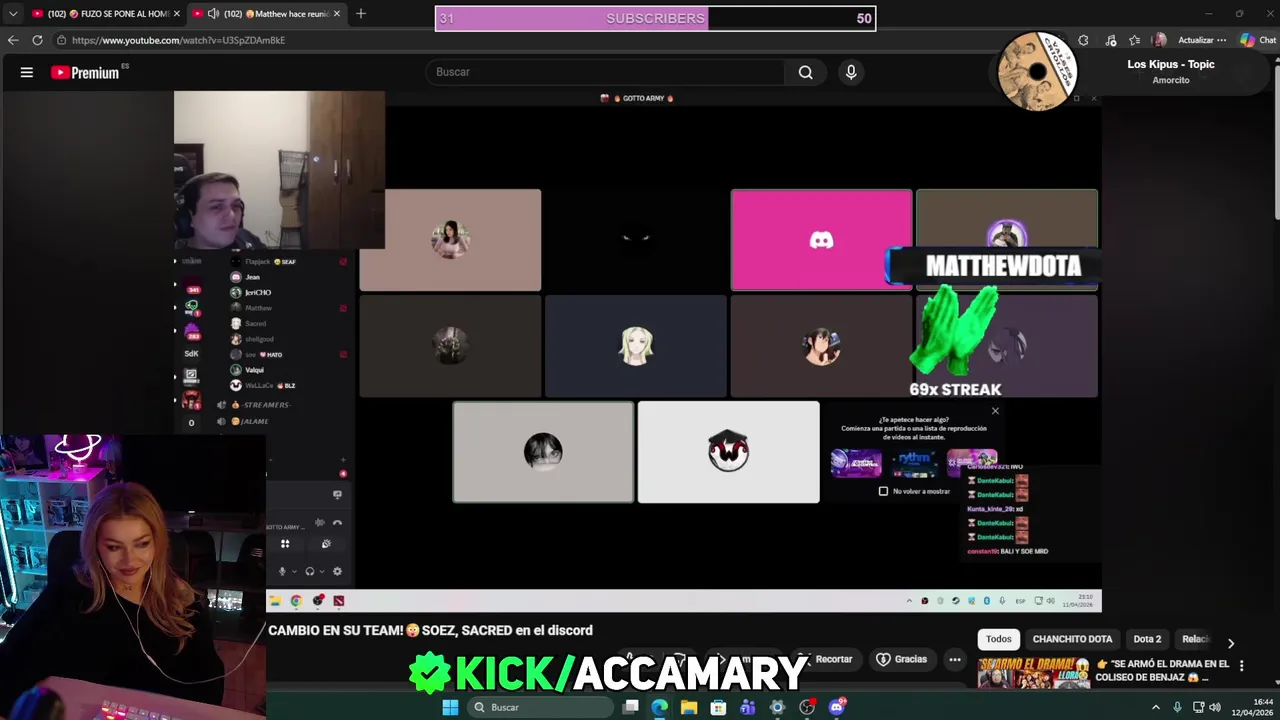
Task: Open the Copilot Chat button
Action: [x=1258, y=40]
